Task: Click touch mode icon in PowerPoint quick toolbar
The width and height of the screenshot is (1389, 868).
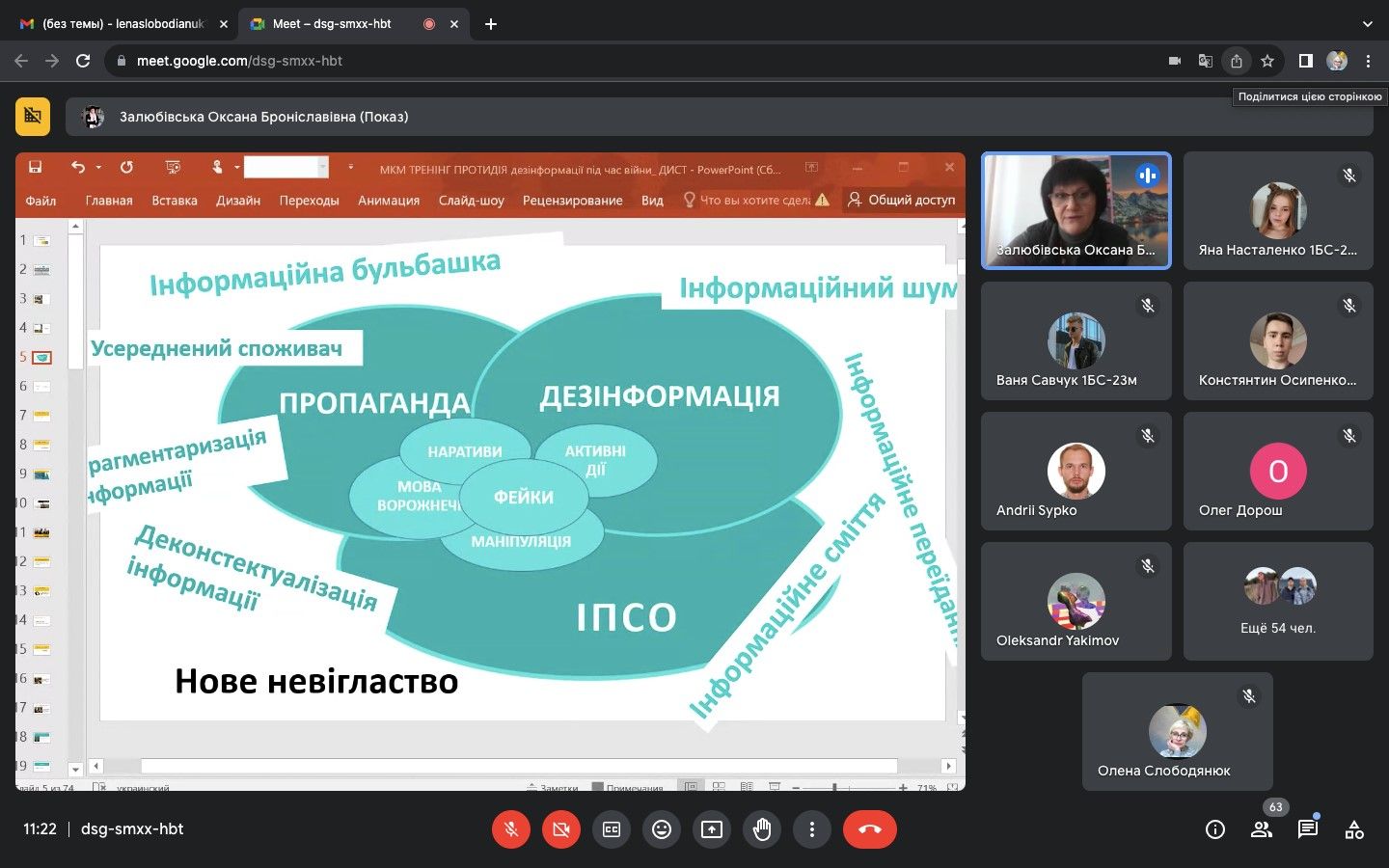Action: pyautogui.click(x=217, y=168)
